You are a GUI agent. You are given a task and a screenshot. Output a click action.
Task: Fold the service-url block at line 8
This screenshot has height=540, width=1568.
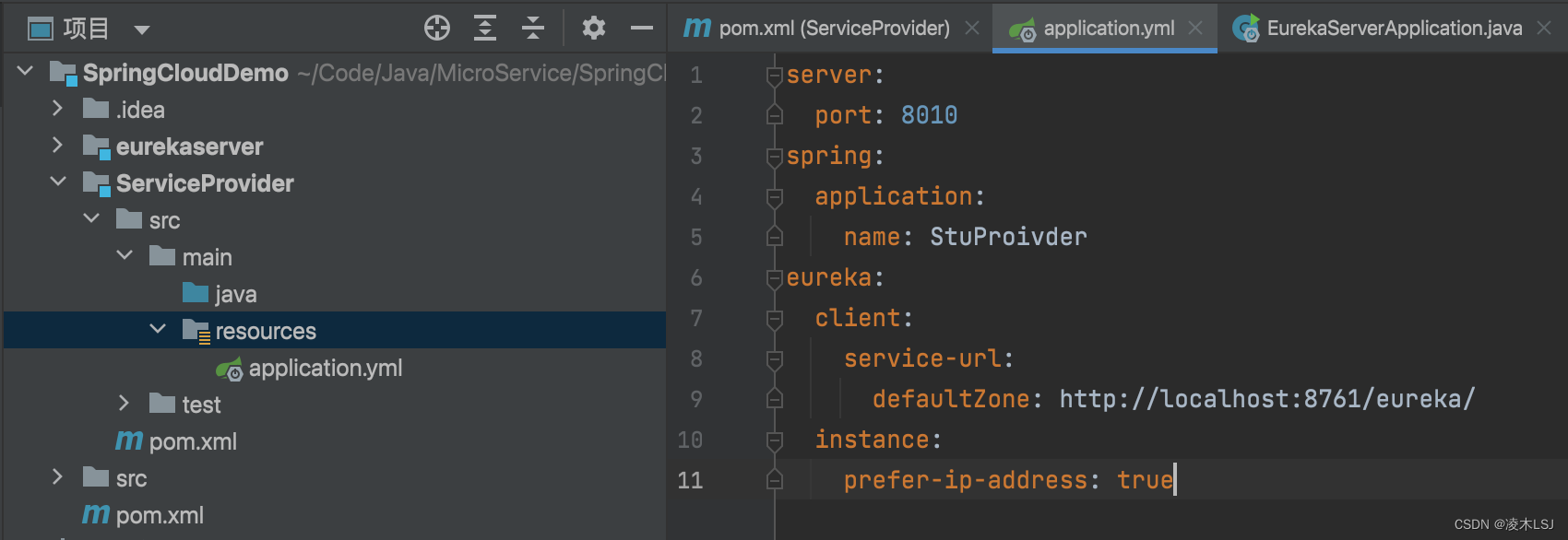tap(775, 358)
